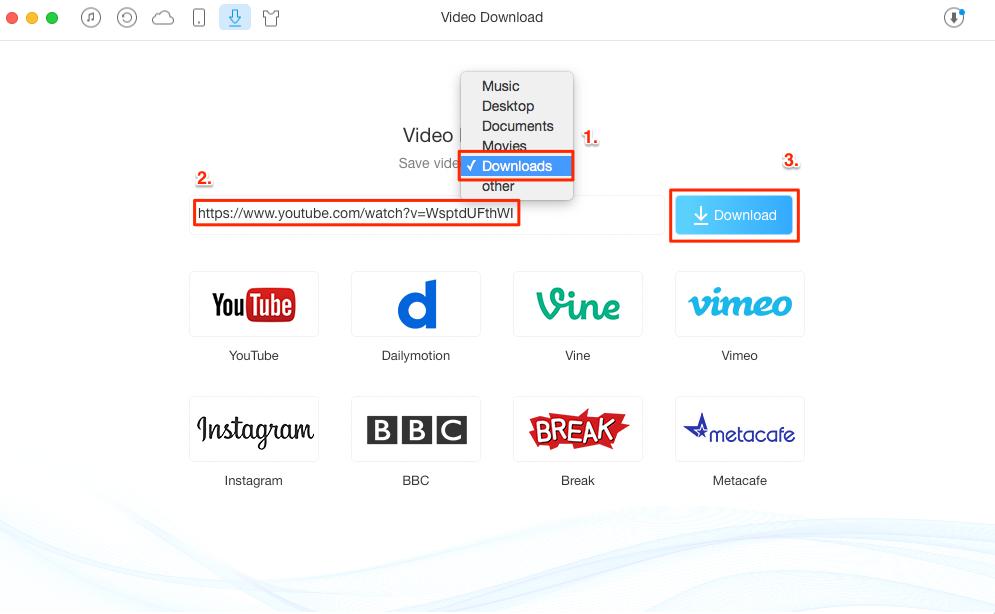995x614 pixels.
Task: Click the Instagram text label
Action: point(253,481)
